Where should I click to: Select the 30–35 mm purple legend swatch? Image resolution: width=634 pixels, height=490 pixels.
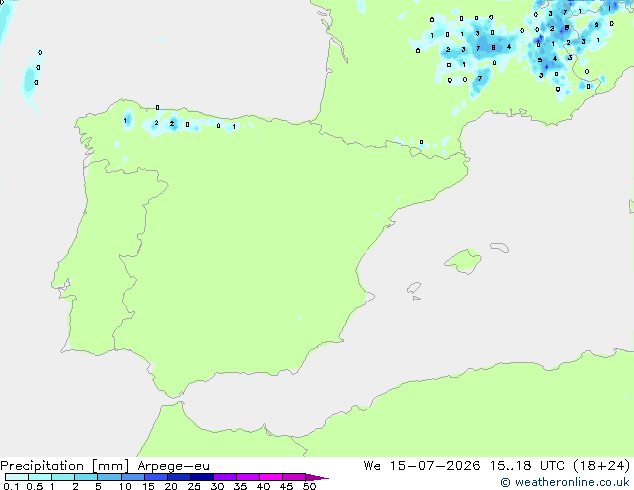[x=225, y=477]
